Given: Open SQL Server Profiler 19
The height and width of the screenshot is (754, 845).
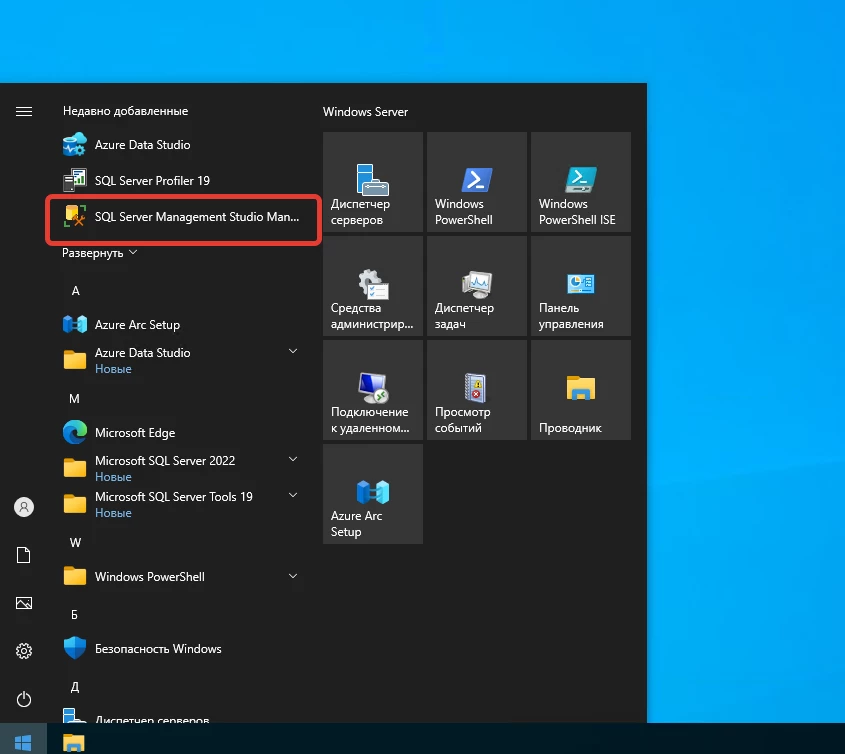Looking at the screenshot, I should 152,181.
